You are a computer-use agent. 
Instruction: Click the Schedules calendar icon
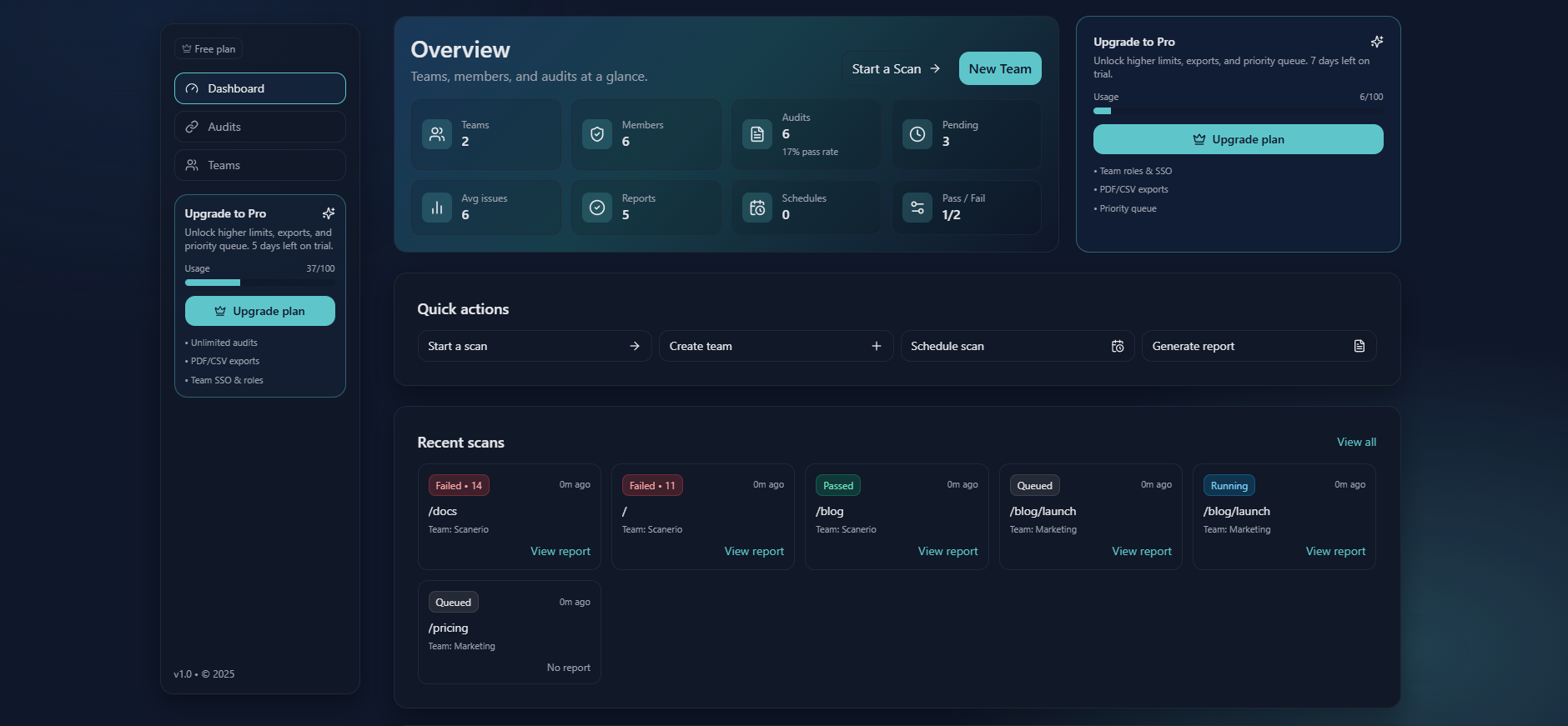tap(756, 208)
